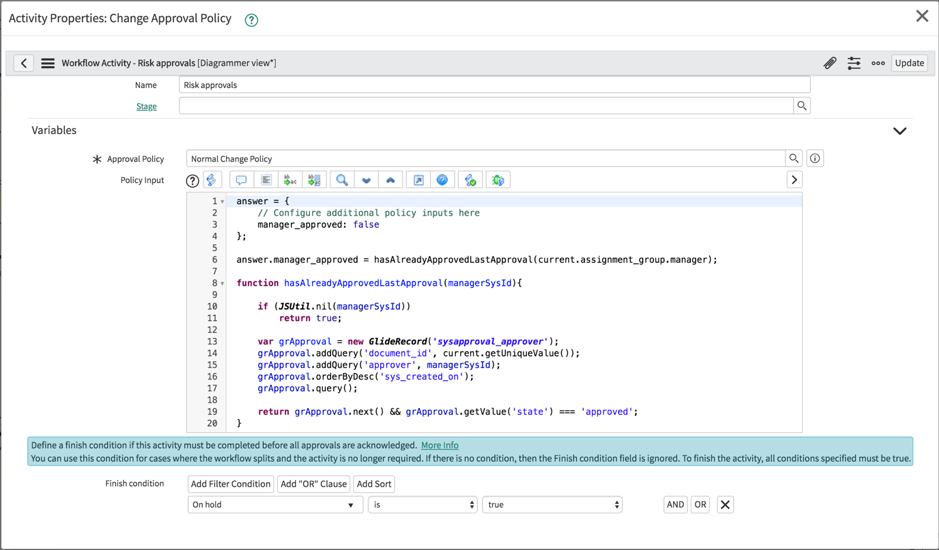Toggle the syntax editor script icon

212,180
